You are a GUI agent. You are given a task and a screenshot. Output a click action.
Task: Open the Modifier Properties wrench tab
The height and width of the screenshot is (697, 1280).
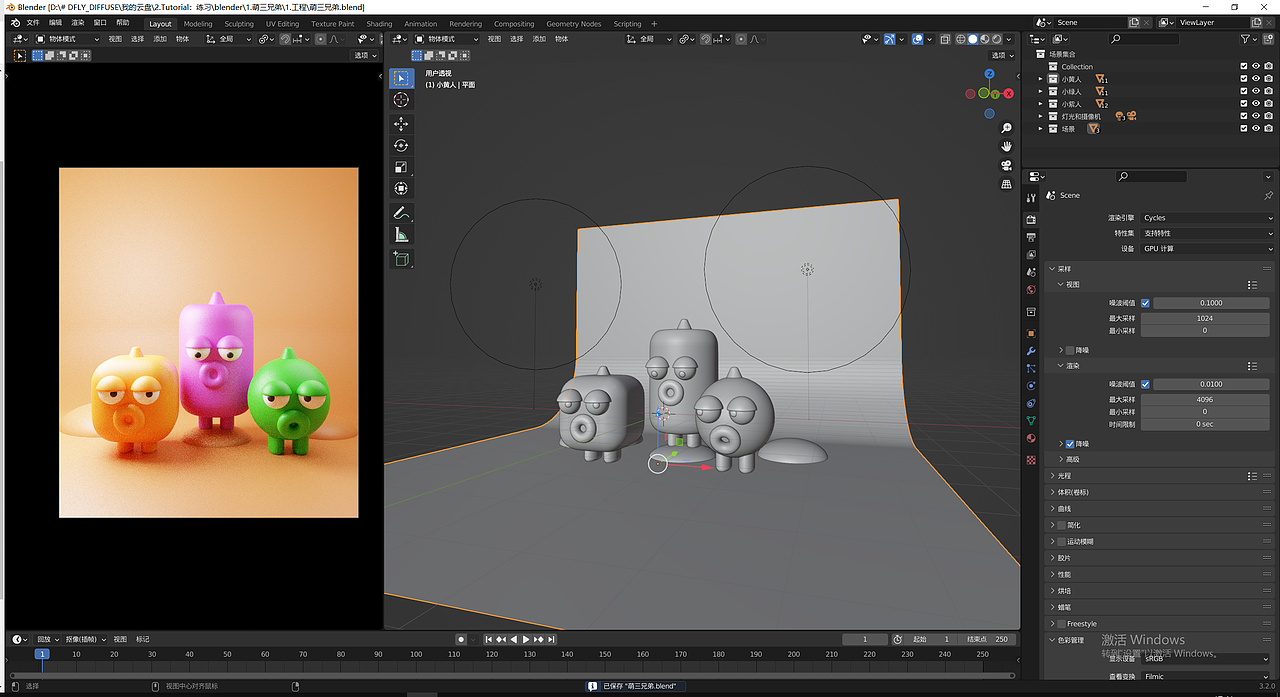[x=1030, y=351]
